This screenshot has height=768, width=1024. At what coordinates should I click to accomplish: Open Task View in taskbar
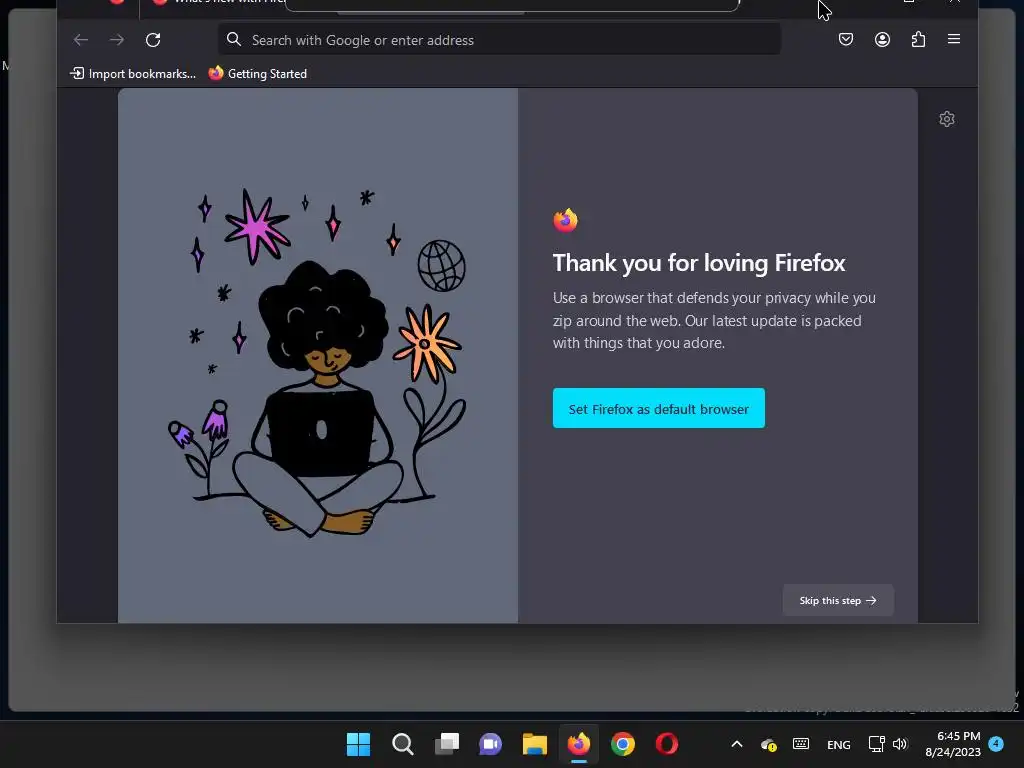(447, 744)
